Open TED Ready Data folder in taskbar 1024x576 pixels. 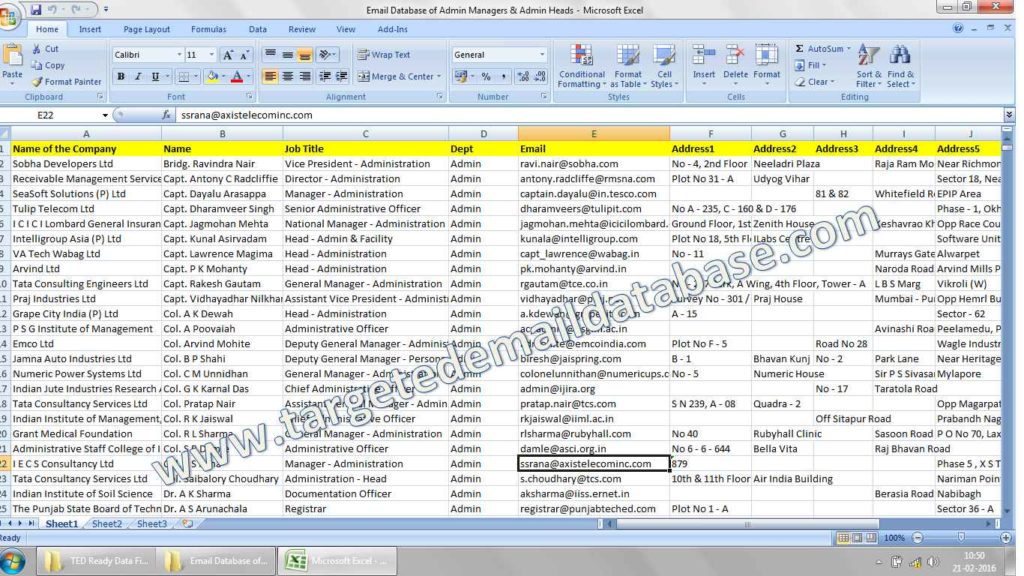click(x=97, y=560)
